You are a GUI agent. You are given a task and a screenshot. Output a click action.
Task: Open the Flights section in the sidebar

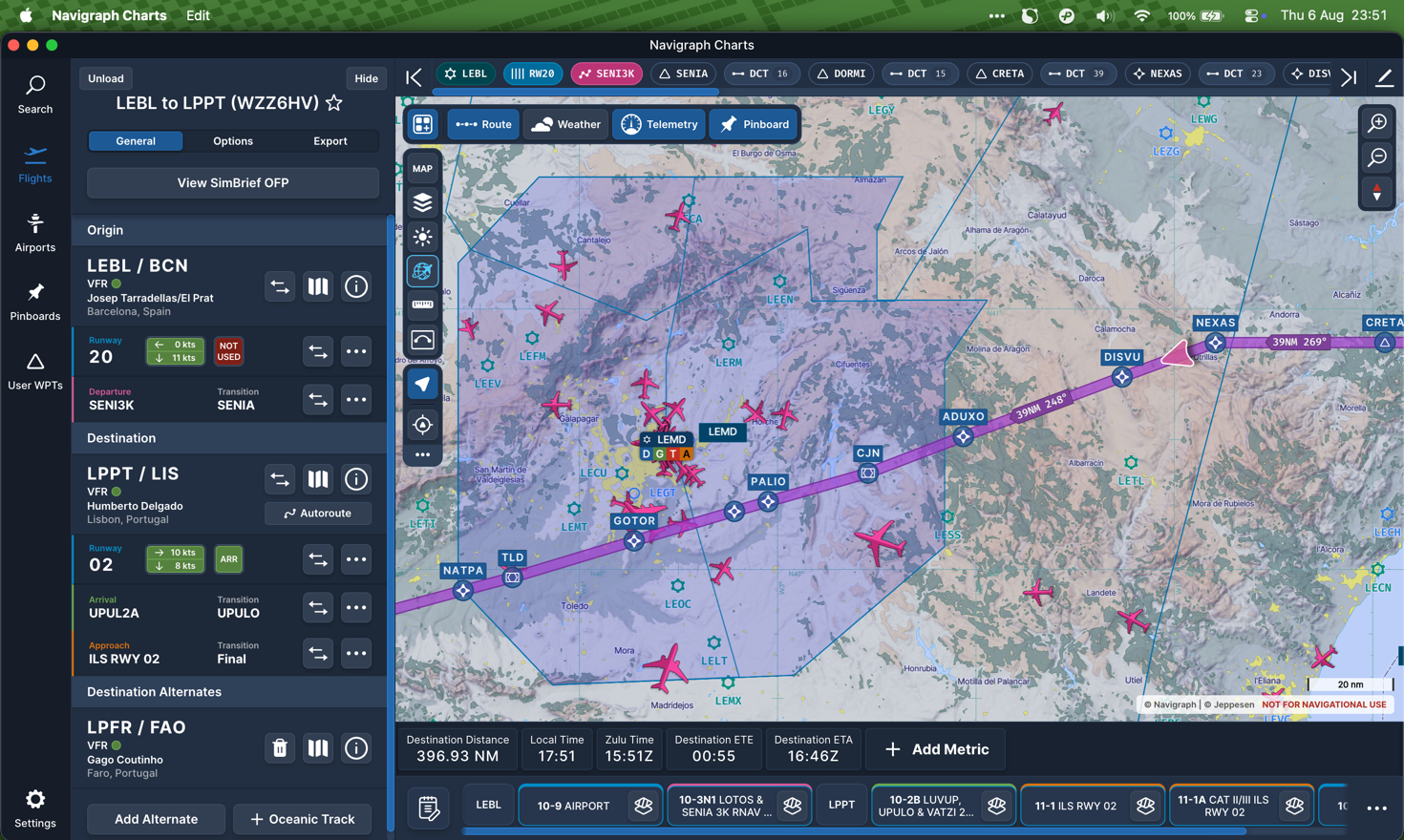point(35,164)
